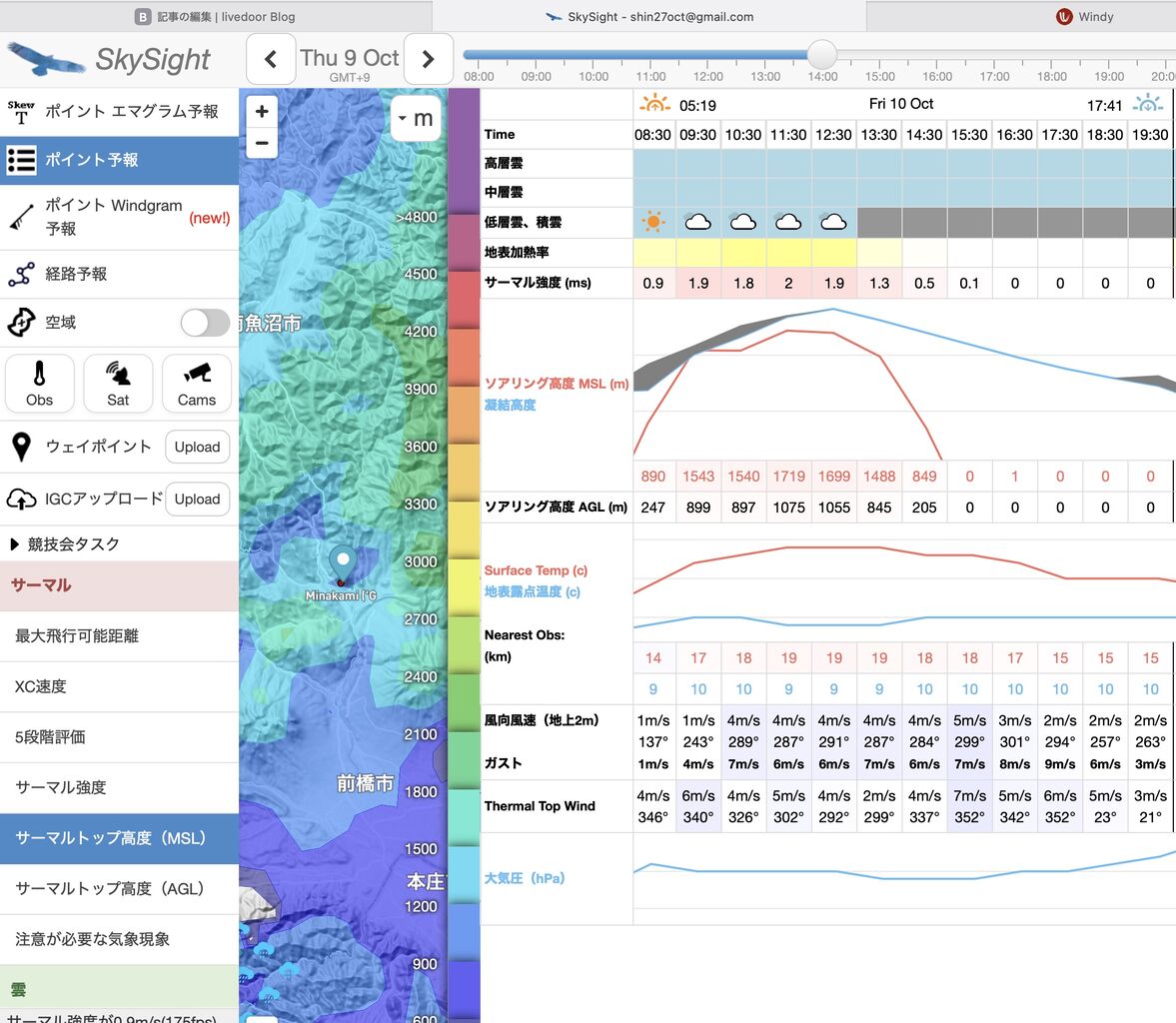Toggle the airspace switch
The height and width of the screenshot is (1023, 1176).
click(x=205, y=323)
